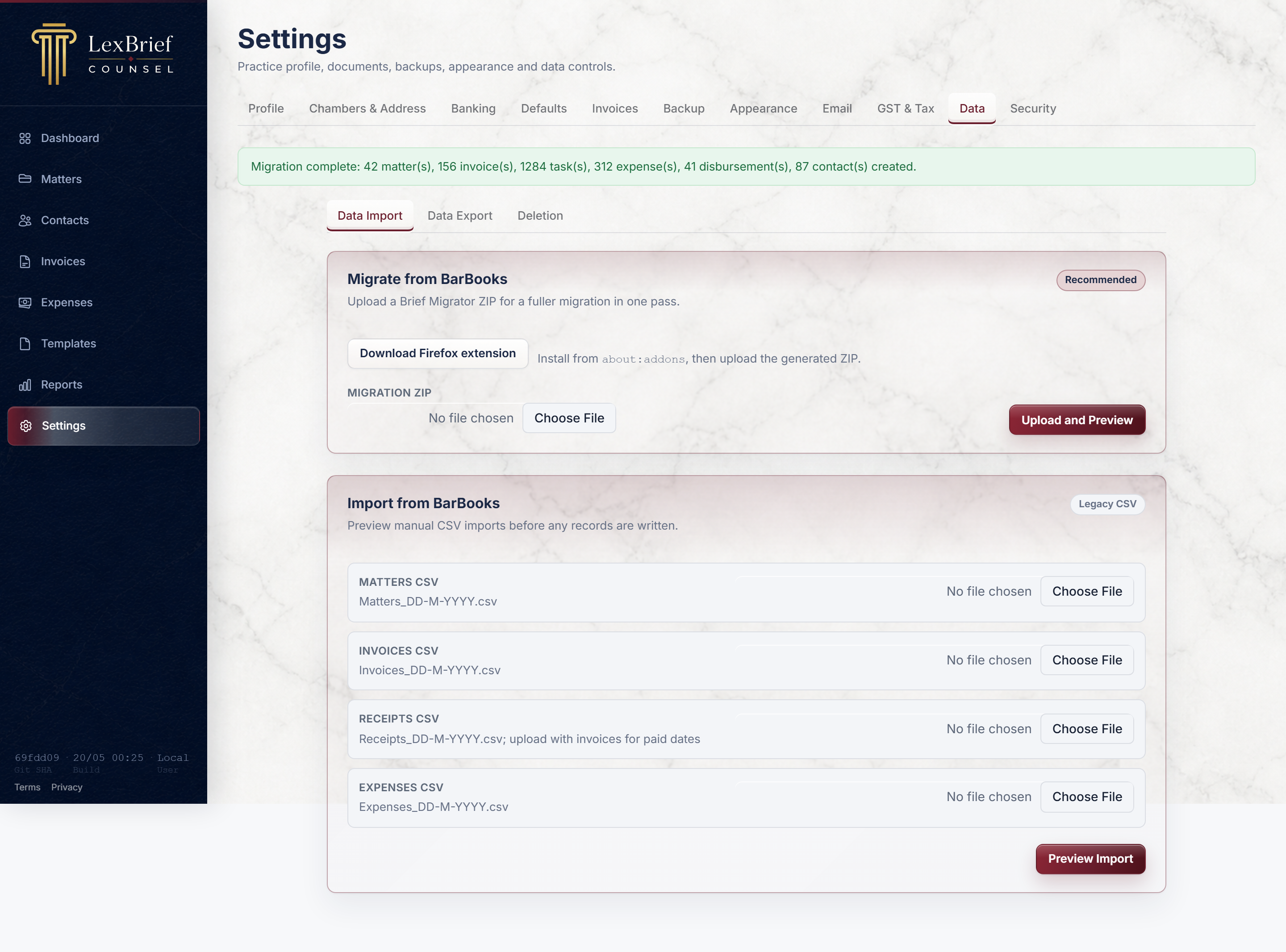The image size is (1286, 952).
Task: Click the Local user label
Action: tap(173, 758)
